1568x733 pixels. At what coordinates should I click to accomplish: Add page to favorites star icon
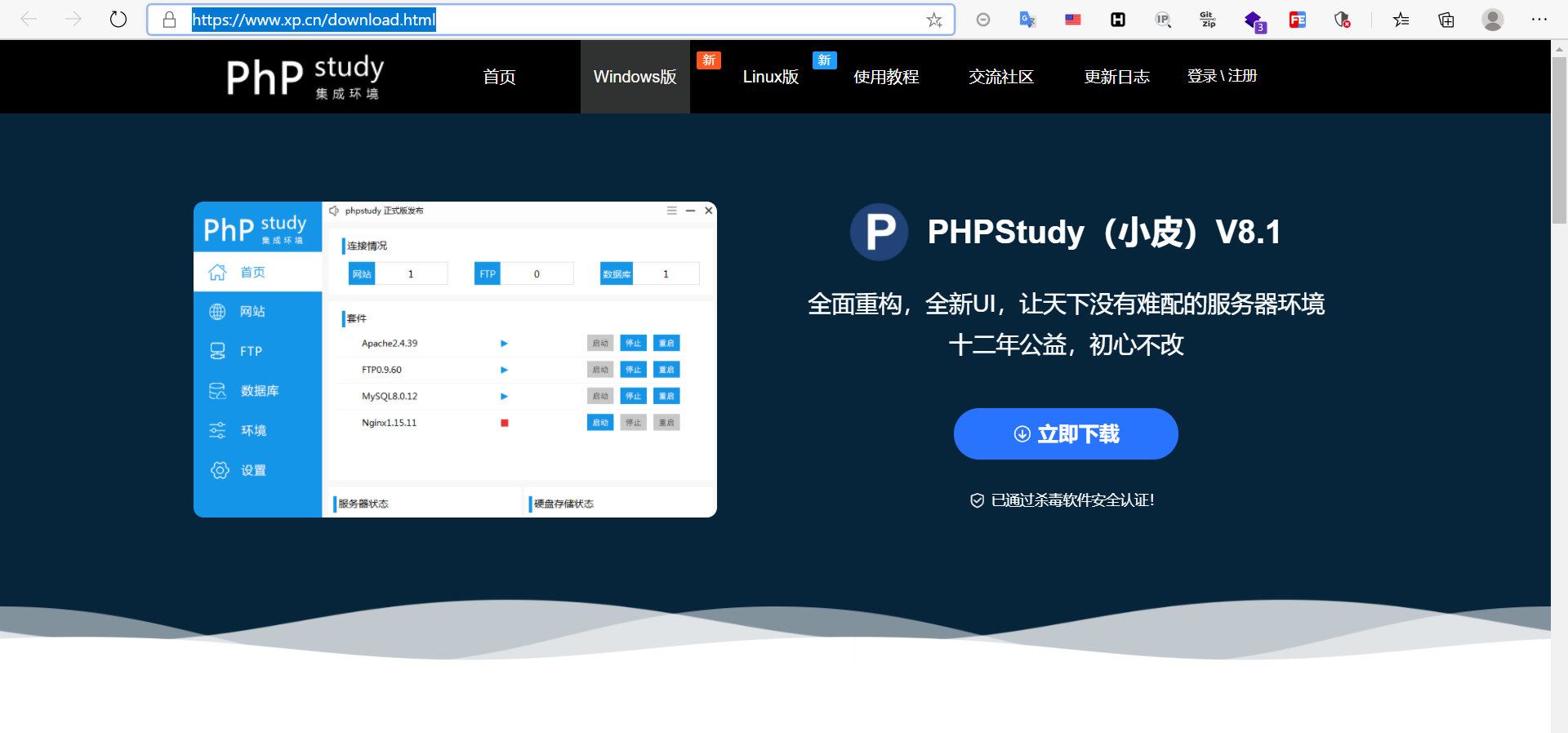pyautogui.click(x=934, y=20)
